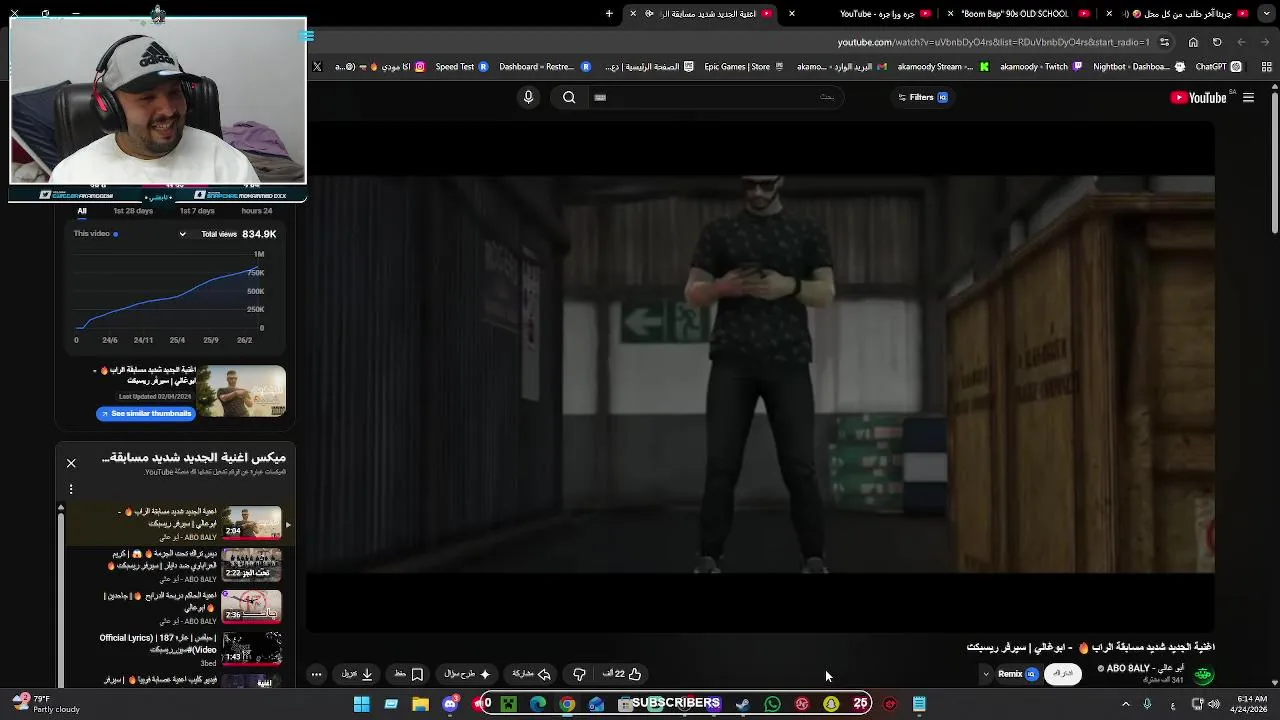The image size is (1280, 720).
Task: Click 'See similar thumbnails' button
Action: (145, 413)
